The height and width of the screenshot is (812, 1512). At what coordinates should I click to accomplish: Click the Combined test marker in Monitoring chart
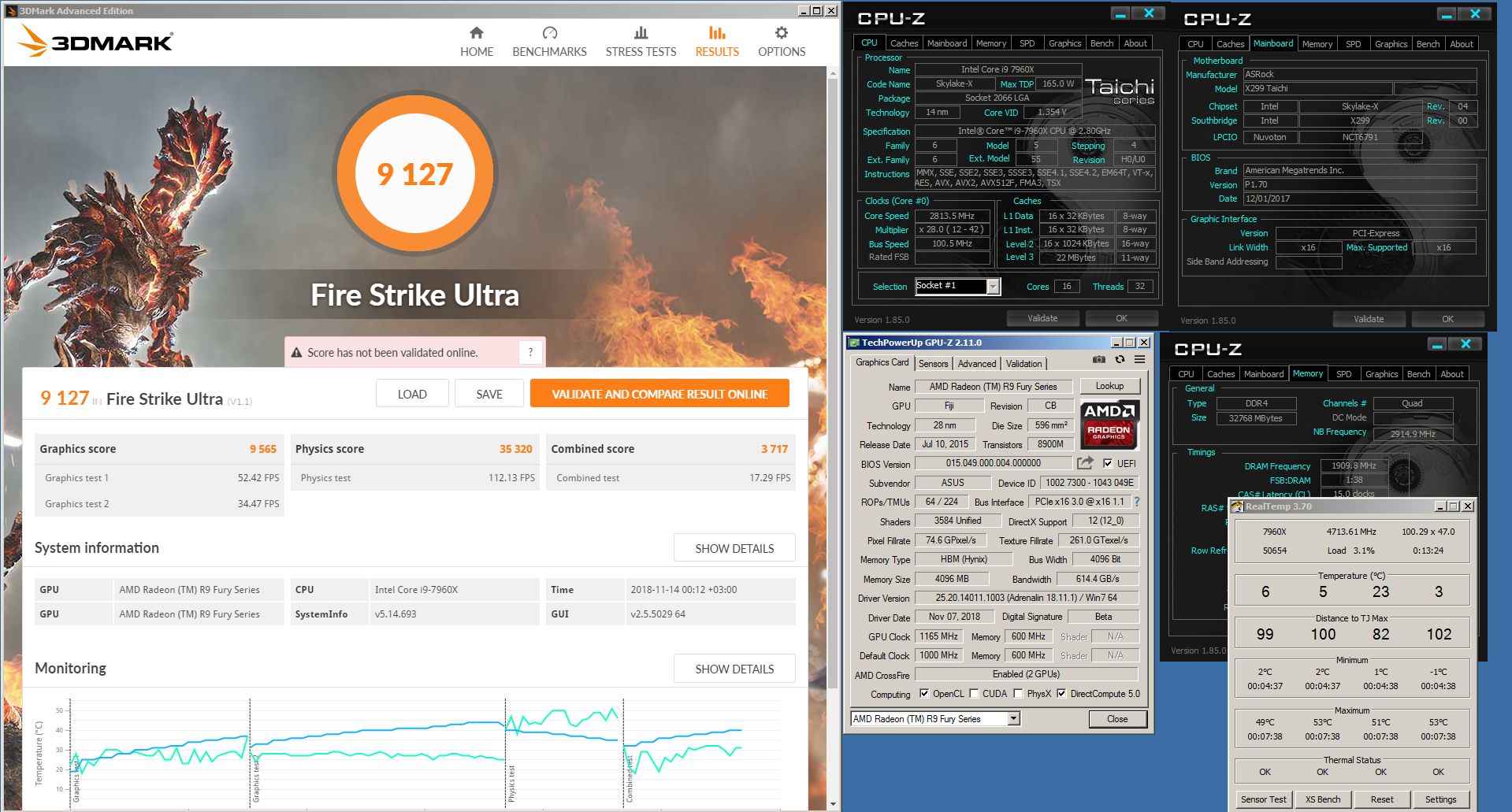point(629,778)
